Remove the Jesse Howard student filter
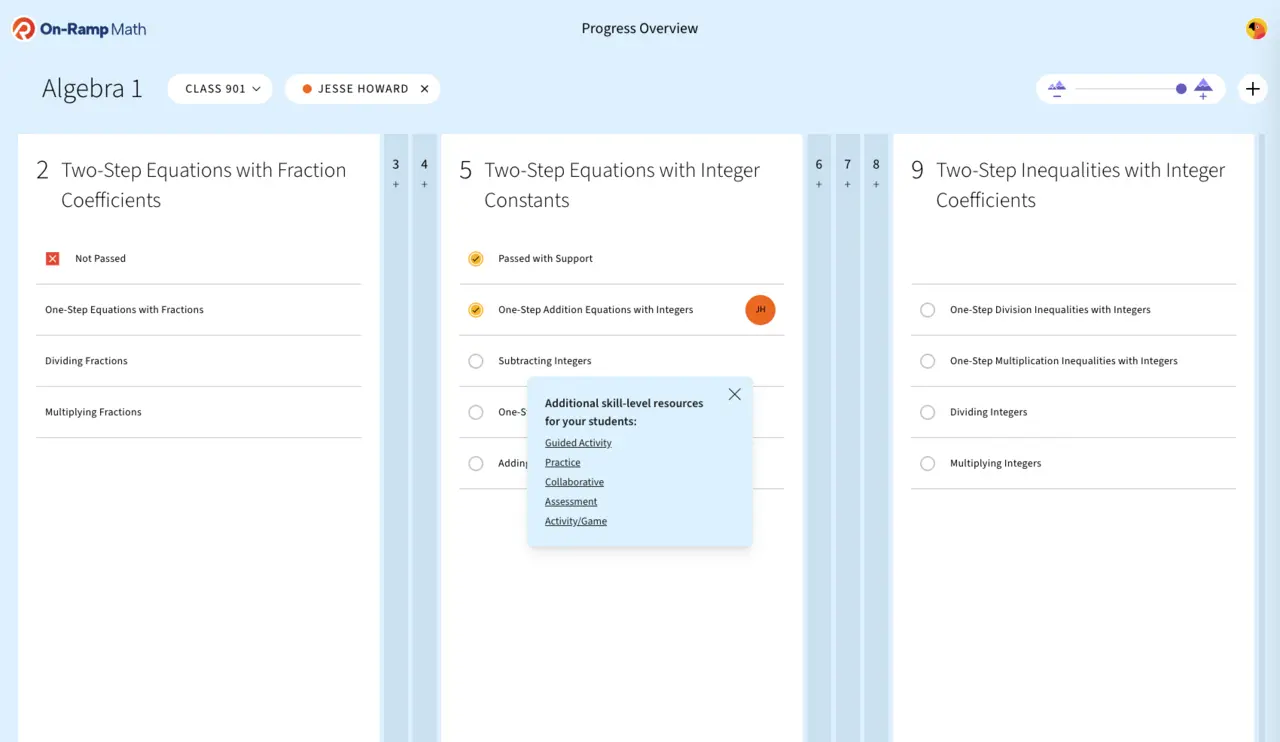1280x742 pixels. (x=424, y=89)
